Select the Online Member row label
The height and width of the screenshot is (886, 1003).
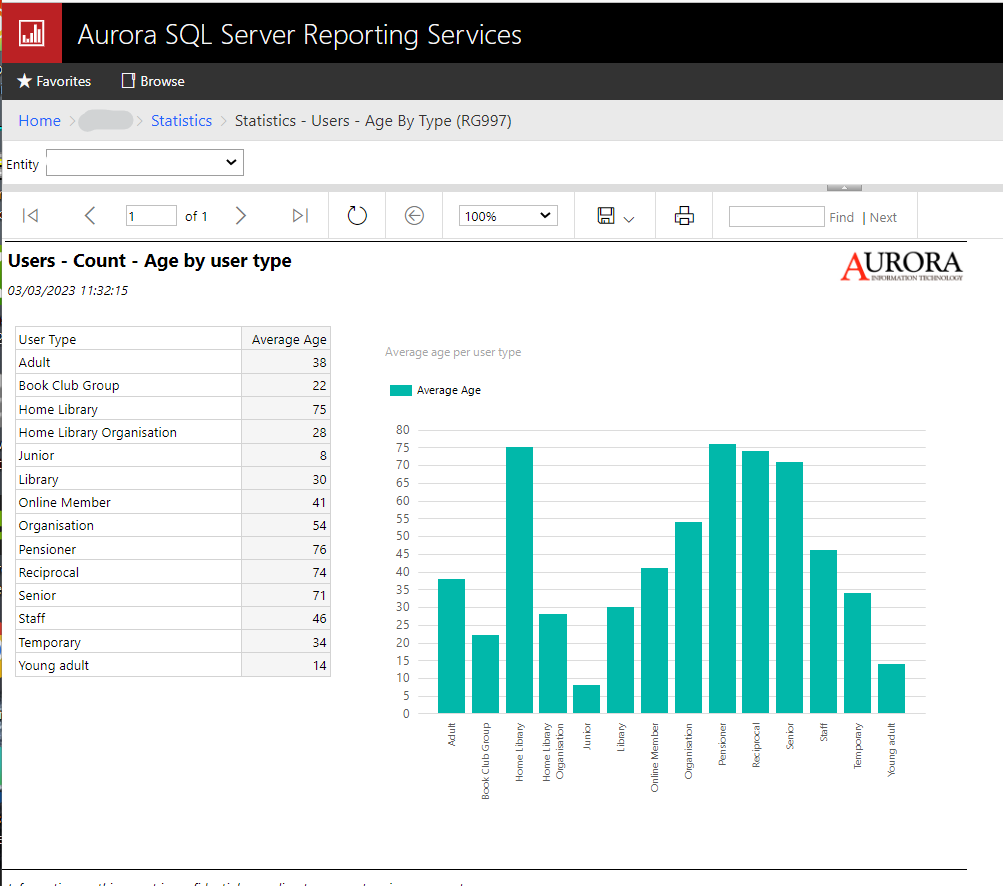pos(65,502)
